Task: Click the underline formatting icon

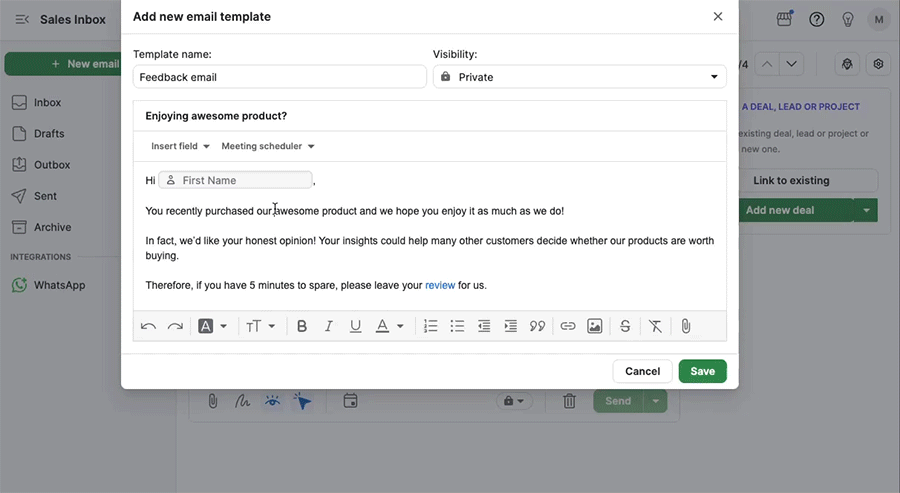Action: [x=355, y=326]
